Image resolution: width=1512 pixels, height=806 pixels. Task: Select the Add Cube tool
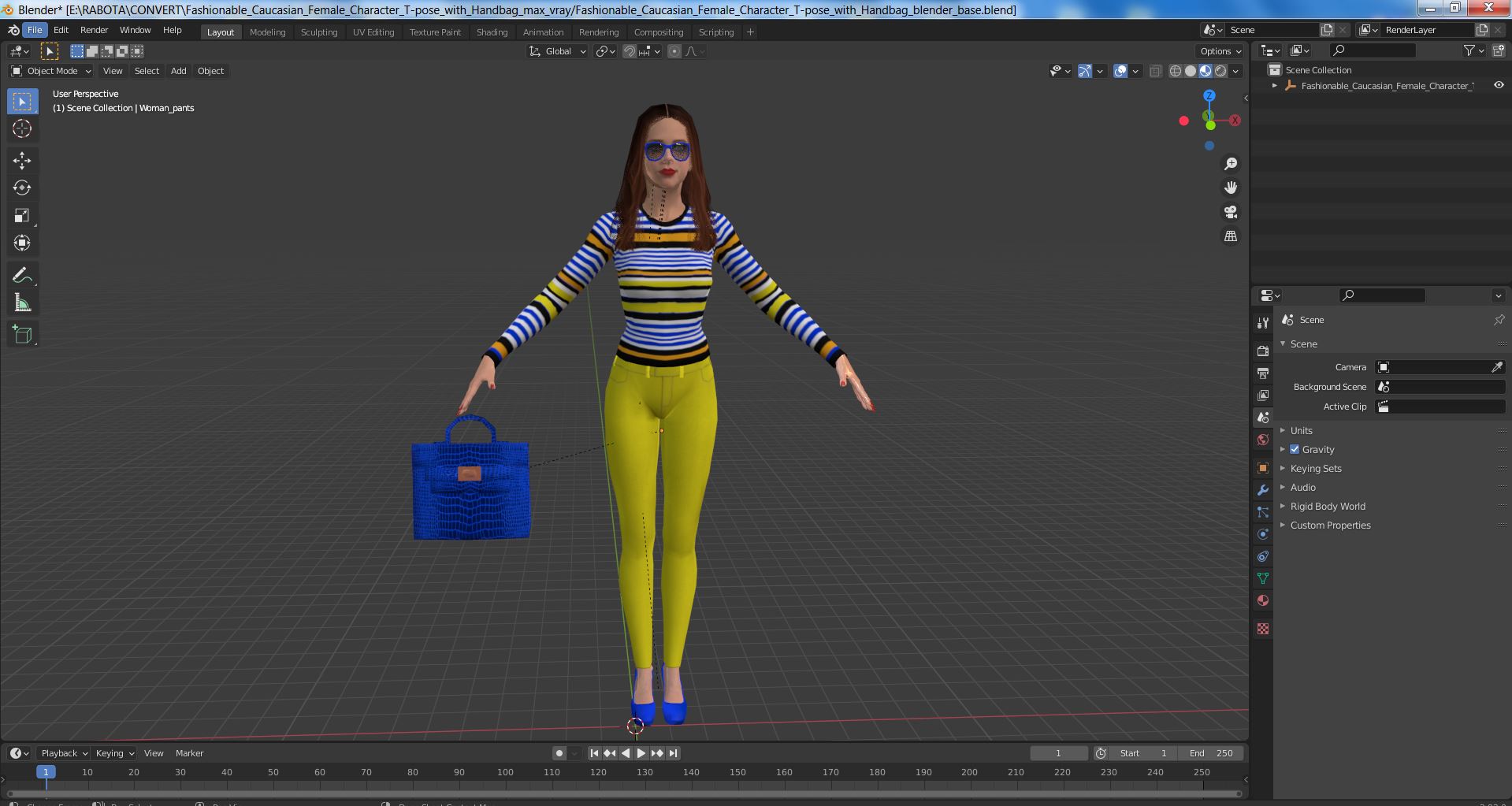tap(22, 334)
